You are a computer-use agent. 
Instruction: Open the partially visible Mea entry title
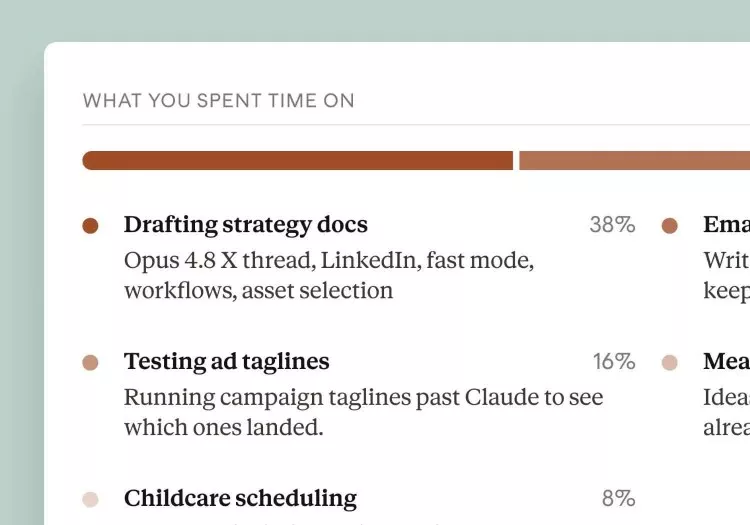pos(727,361)
